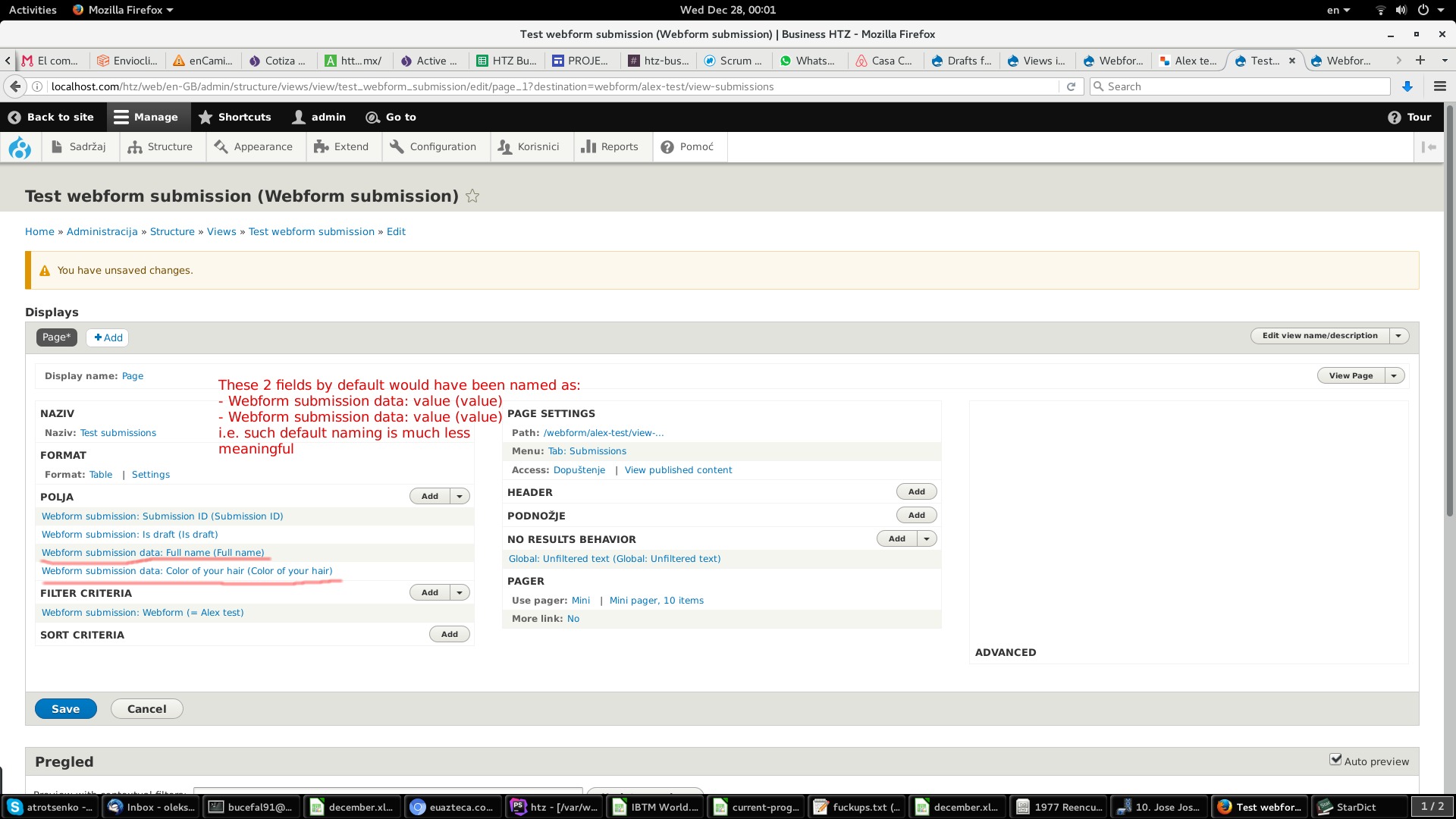Click the star shortcut icon beside title
This screenshot has width=1456, height=819.
click(x=472, y=196)
